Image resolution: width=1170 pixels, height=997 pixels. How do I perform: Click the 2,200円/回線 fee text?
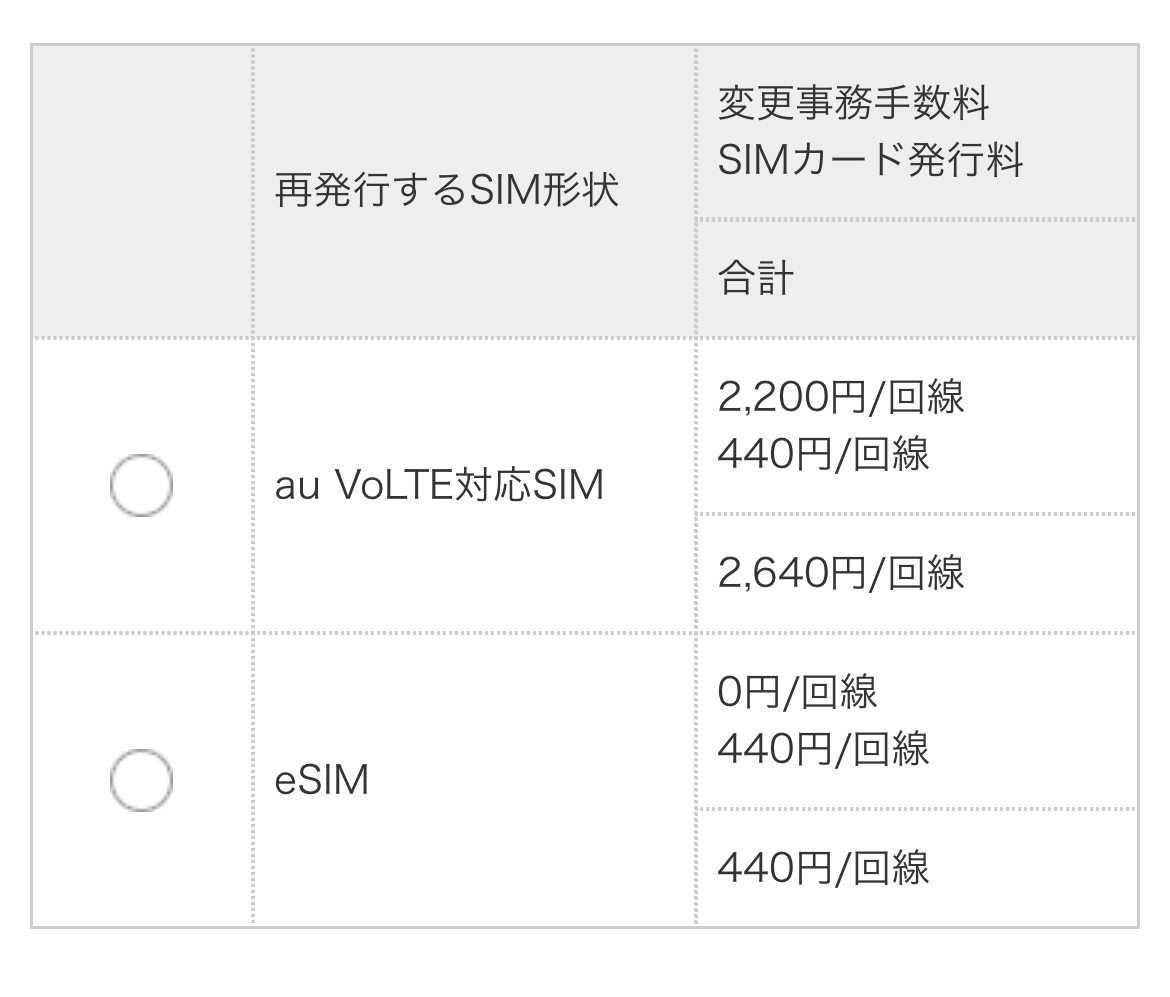click(x=840, y=397)
